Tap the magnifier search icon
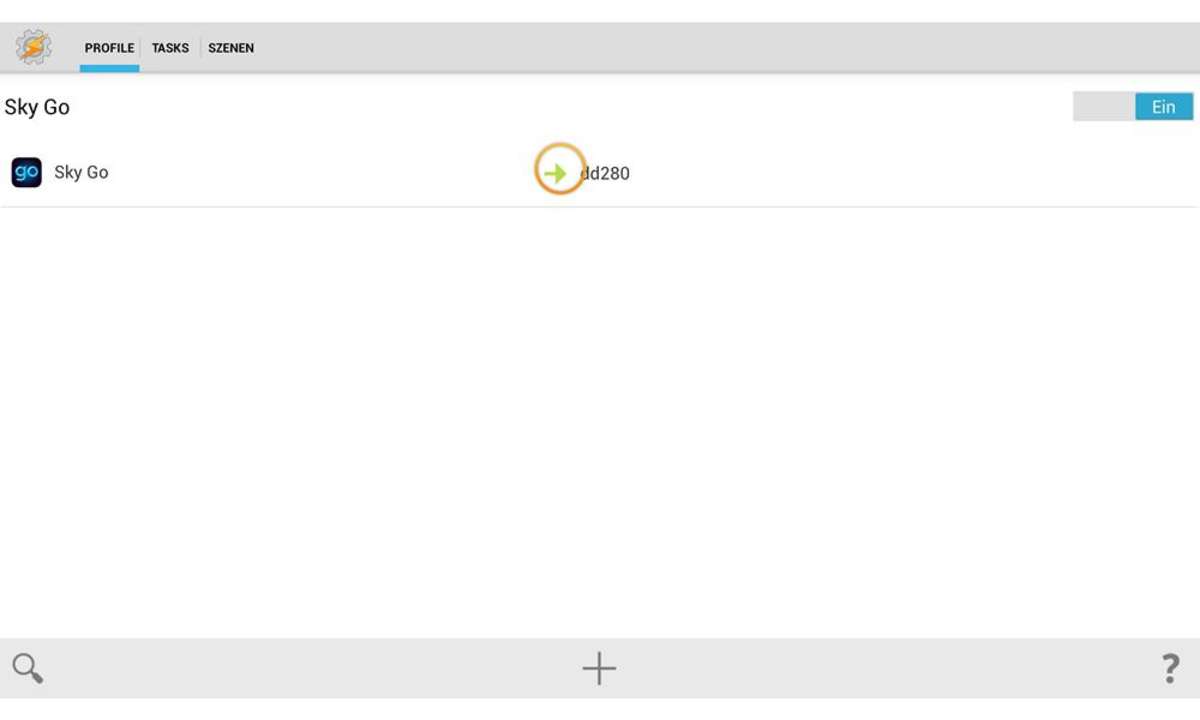 (27, 668)
